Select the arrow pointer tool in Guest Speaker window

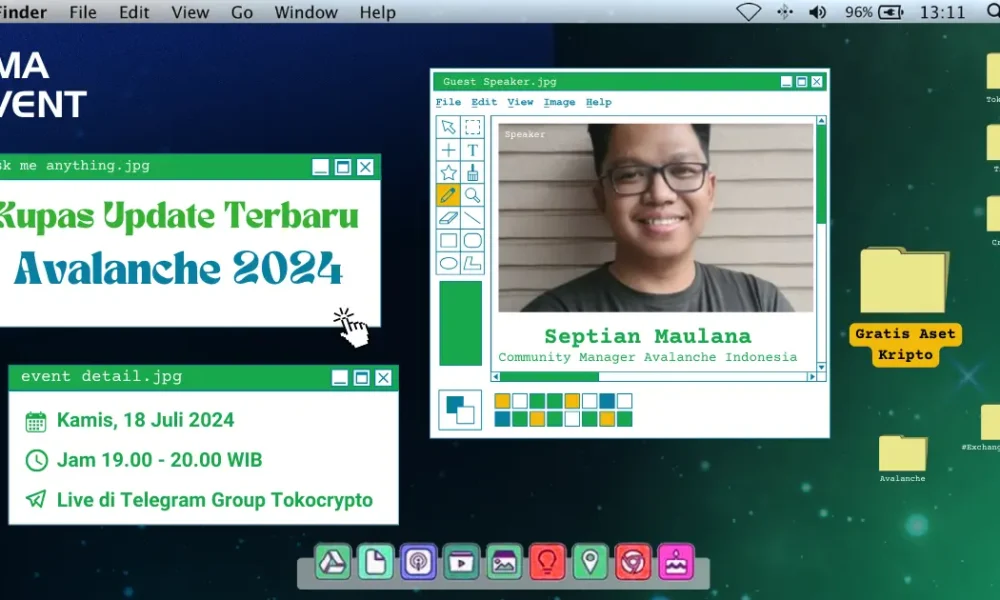pos(448,127)
